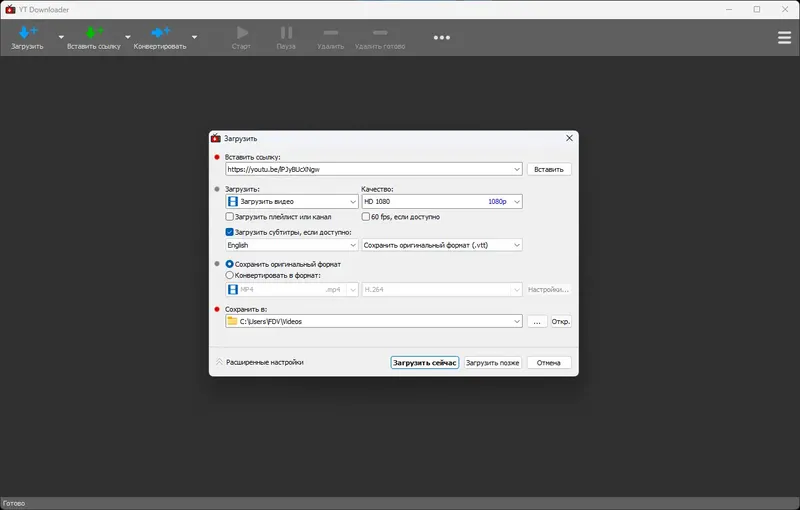This screenshot has width=800, height=510.
Task: Click the URL field with the youtu.be link
Action: tap(373, 169)
